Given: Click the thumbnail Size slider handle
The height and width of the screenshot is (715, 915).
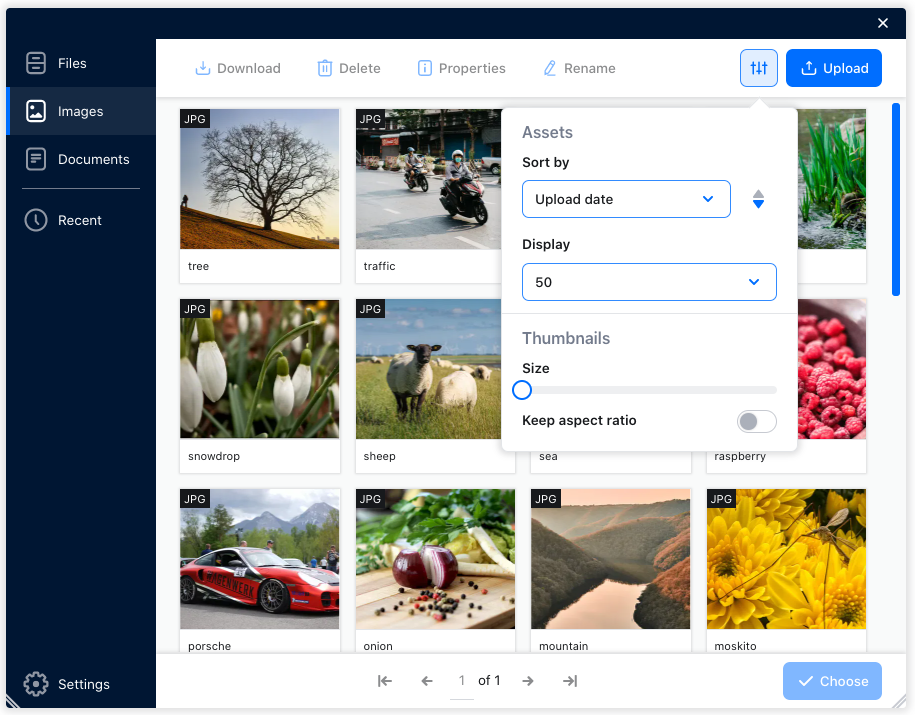Looking at the screenshot, I should click(522, 390).
